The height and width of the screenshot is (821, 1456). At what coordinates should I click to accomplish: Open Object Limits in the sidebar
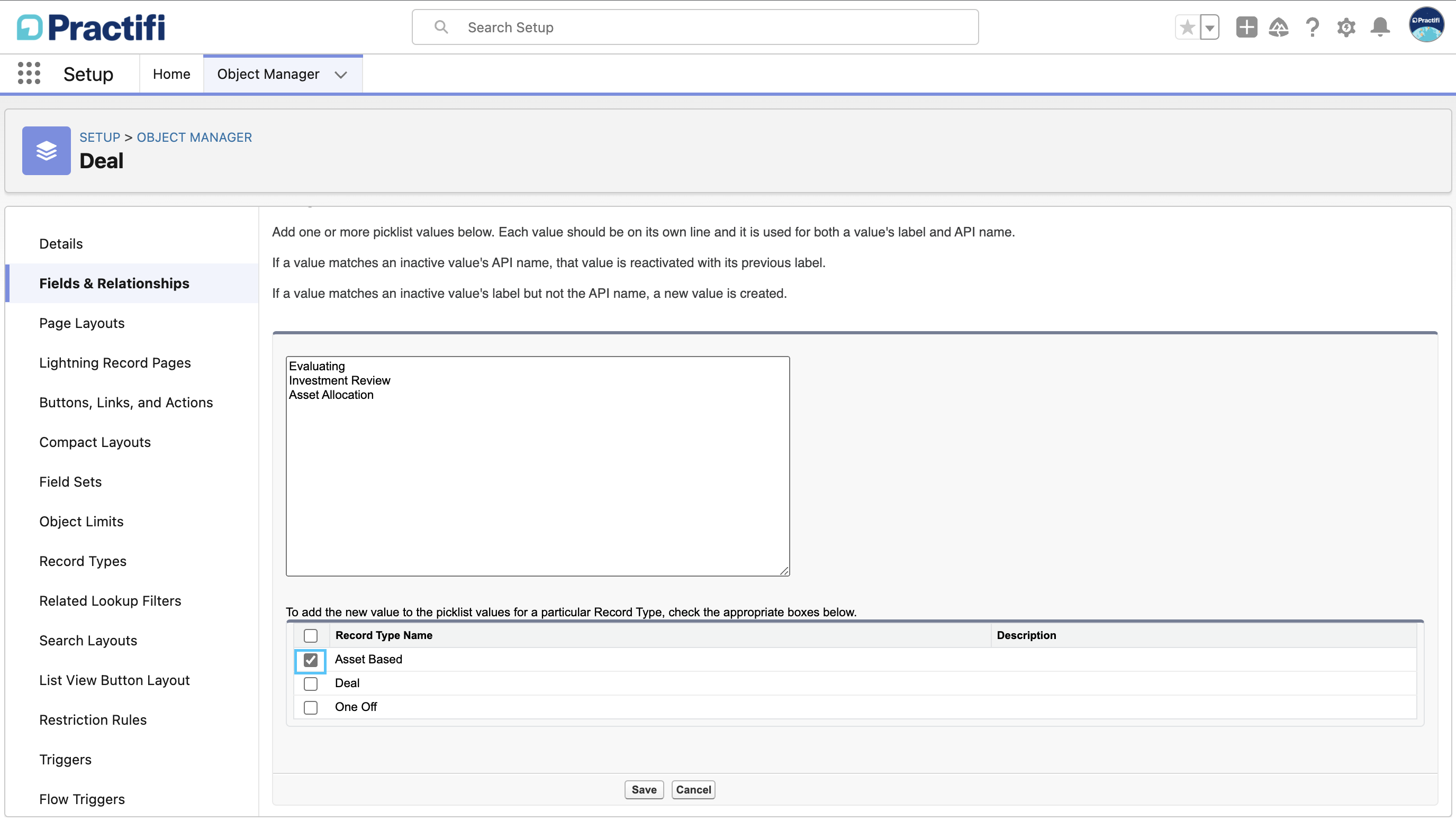click(82, 522)
